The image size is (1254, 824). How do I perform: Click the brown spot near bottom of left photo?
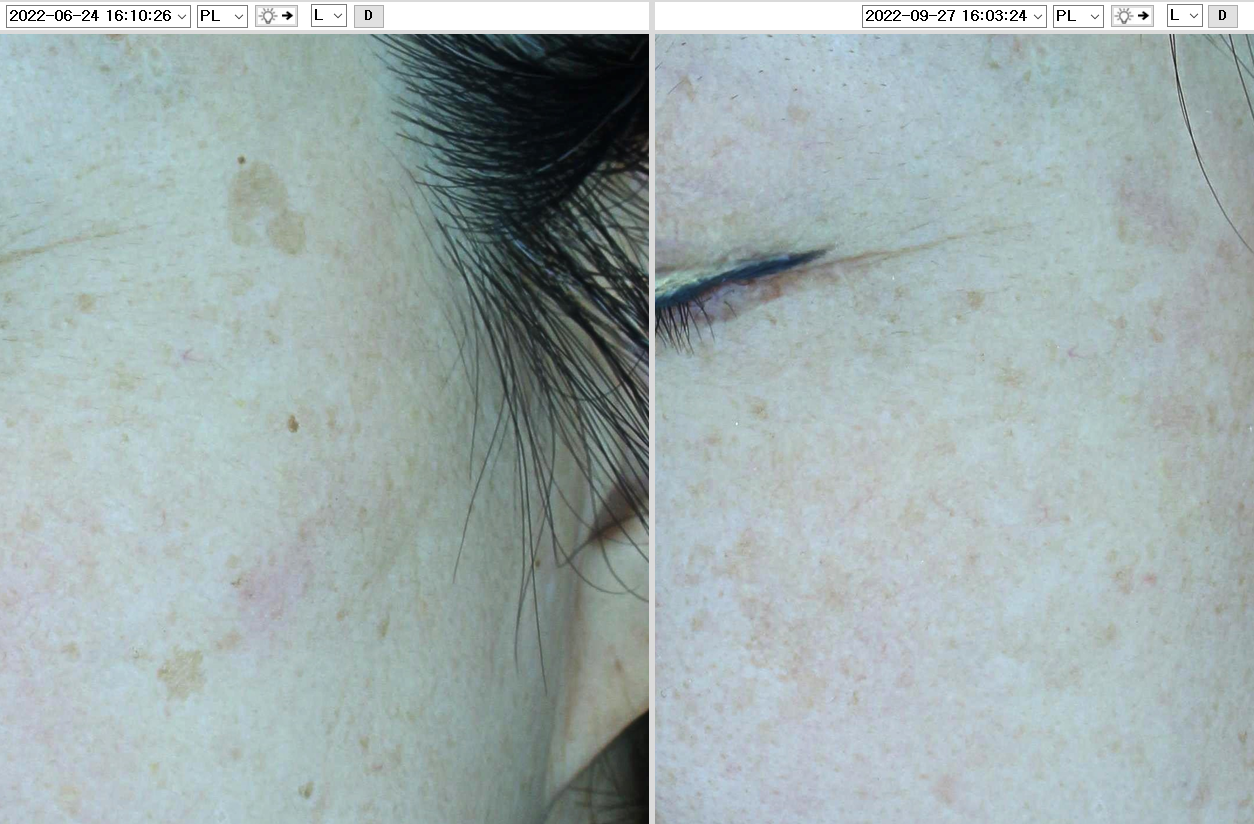tap(180, 673)
